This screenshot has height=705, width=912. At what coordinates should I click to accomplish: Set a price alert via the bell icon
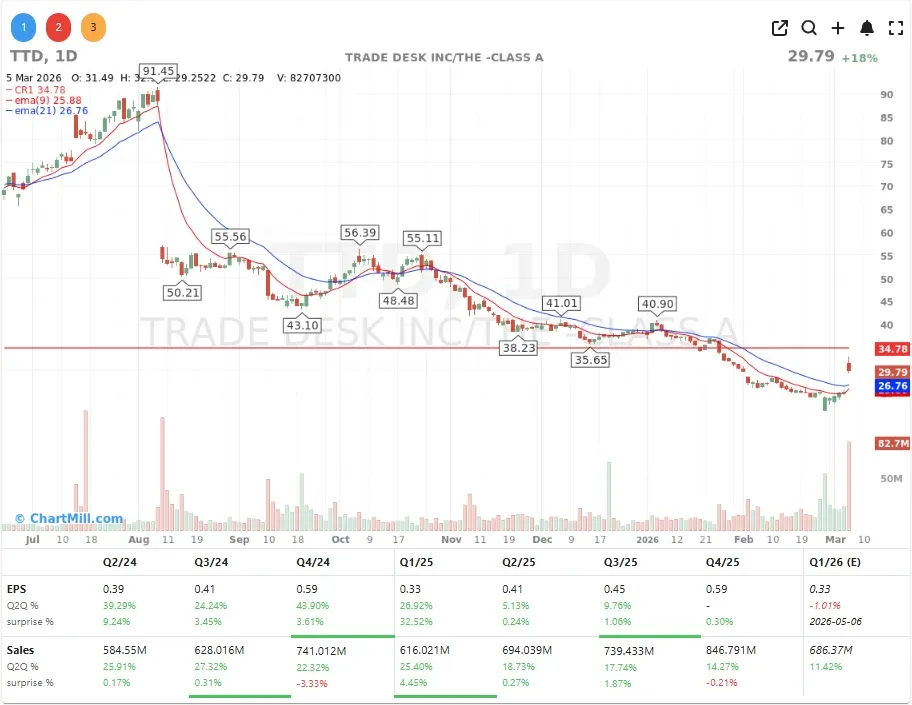coord(867,28)
